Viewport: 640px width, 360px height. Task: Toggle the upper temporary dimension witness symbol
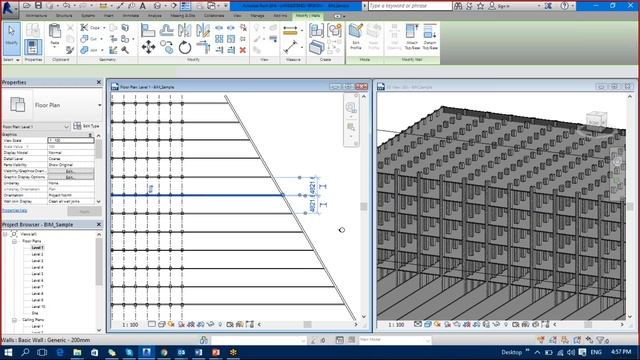tap(323, 187)
